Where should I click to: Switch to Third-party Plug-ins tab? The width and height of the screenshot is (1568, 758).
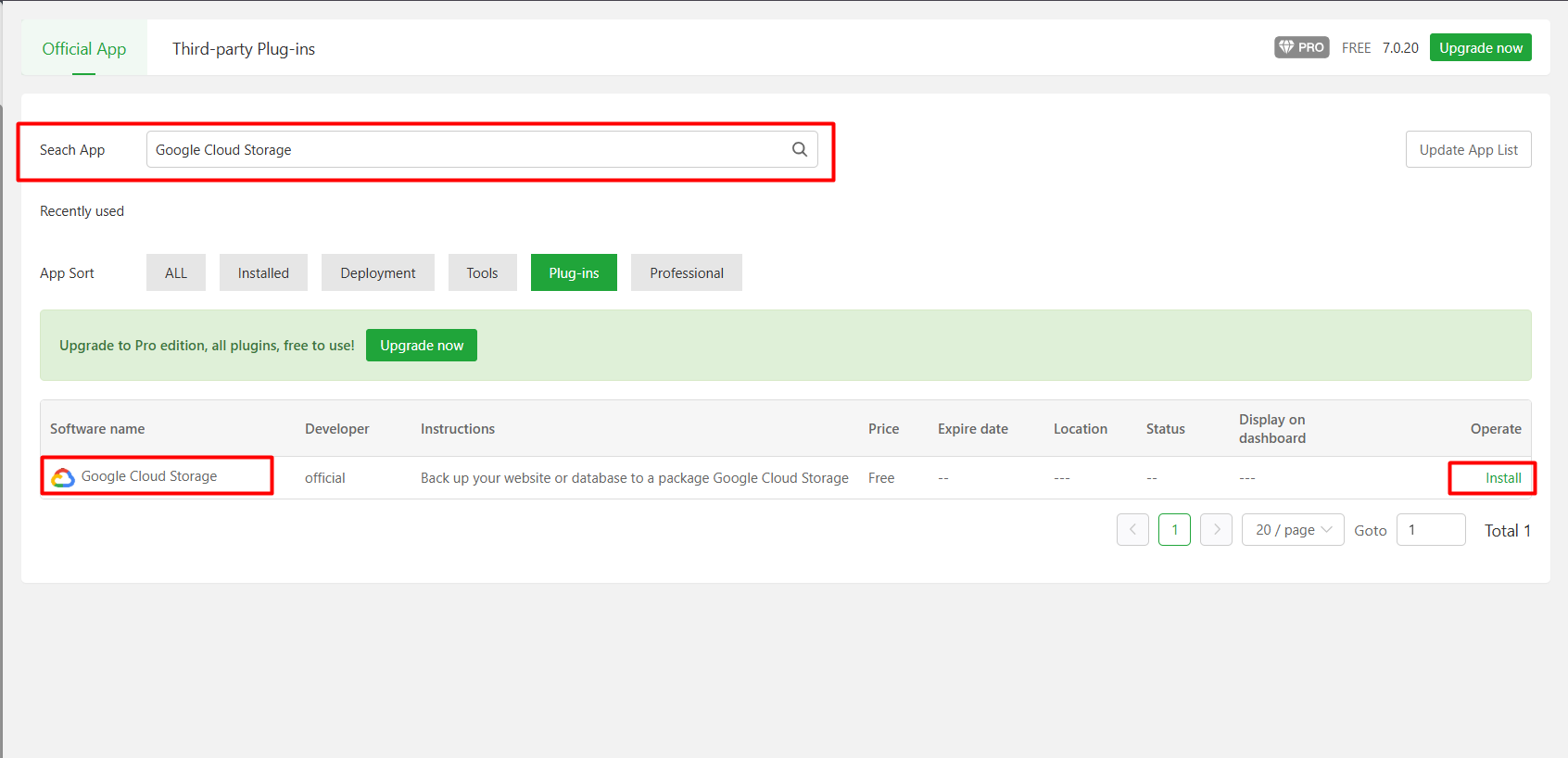[x=244, y=48]
